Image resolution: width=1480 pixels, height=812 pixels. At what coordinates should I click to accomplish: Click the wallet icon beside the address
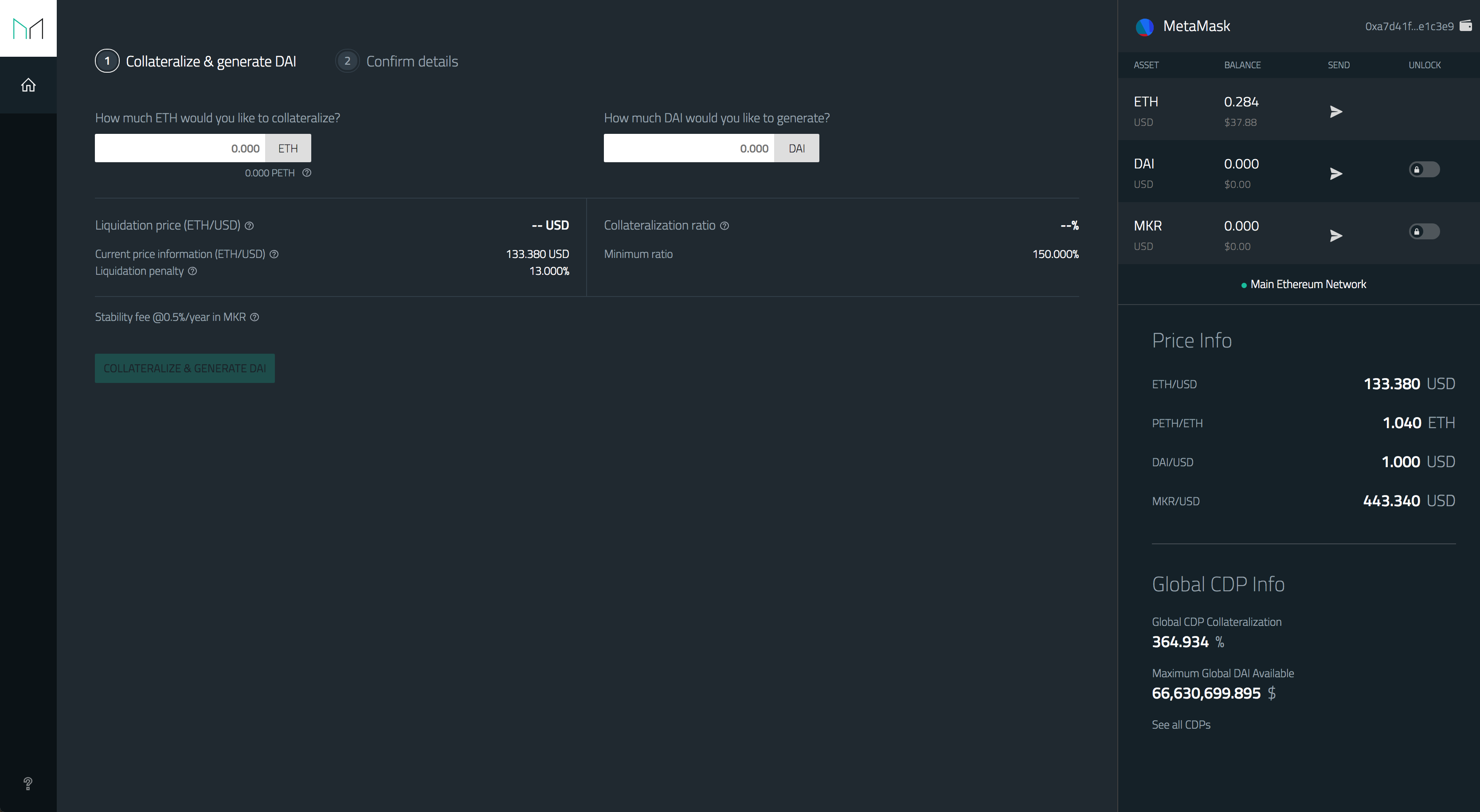[1466, 26]
